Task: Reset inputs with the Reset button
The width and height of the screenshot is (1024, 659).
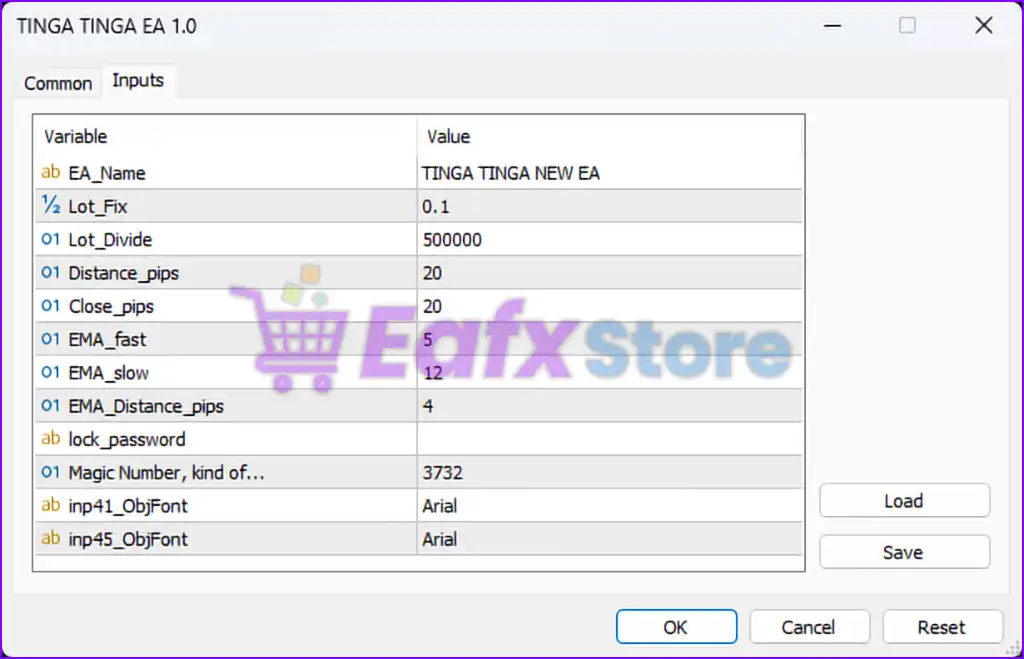Action: click(942, 627)
